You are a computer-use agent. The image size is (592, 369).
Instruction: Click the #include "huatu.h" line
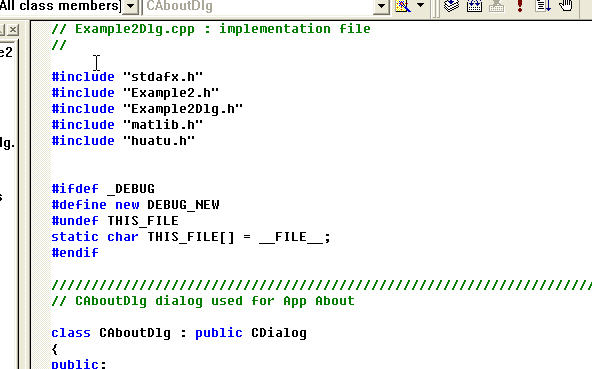coord(123,140)
